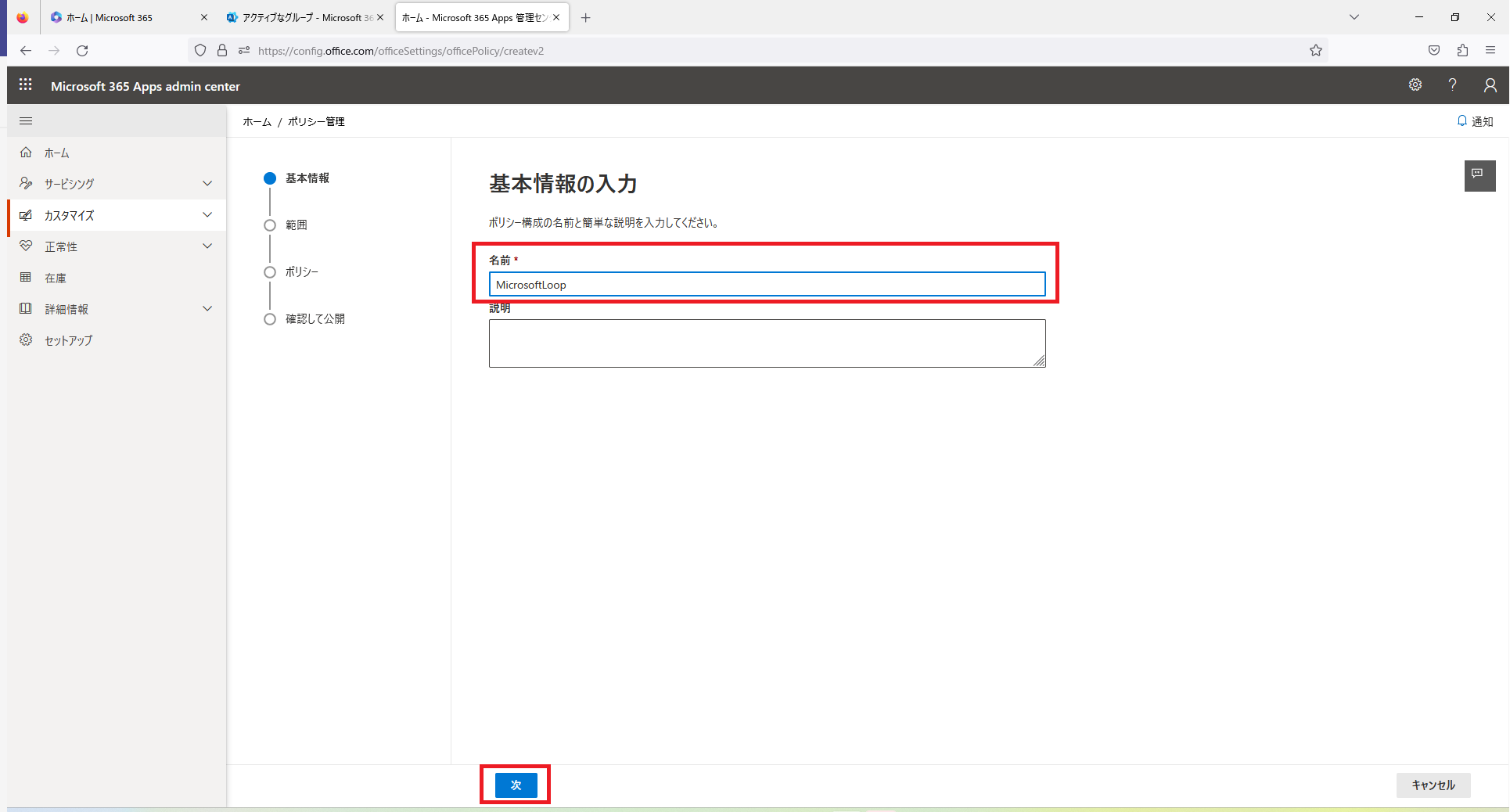
Task: Click the サービシング icon in sidebar
Action: 26,183
